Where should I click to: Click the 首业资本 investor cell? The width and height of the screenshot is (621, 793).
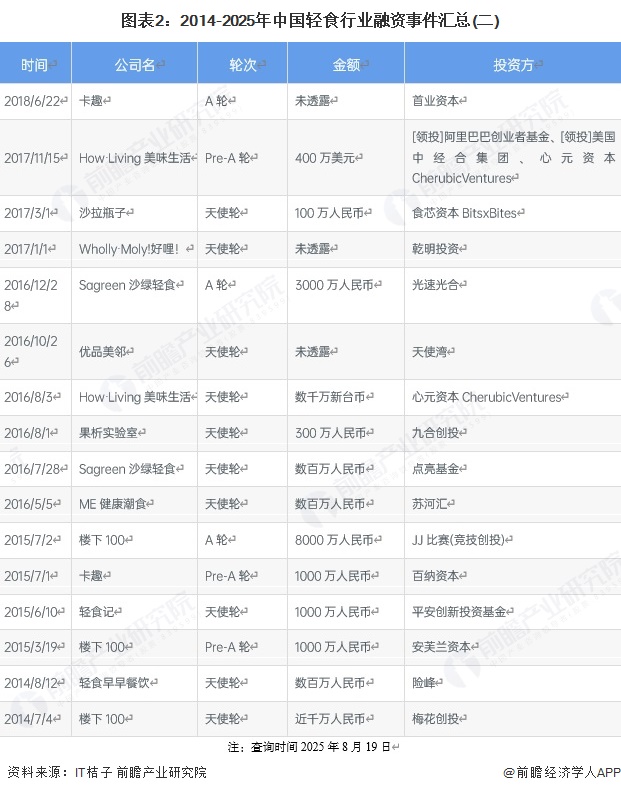tap(441, 101)
